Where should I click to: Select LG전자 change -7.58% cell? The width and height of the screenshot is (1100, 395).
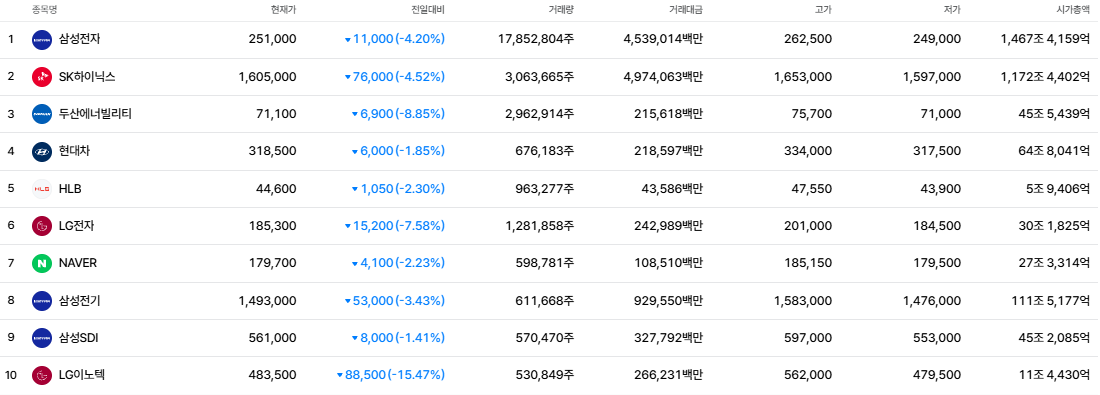(x=394, y=226)
